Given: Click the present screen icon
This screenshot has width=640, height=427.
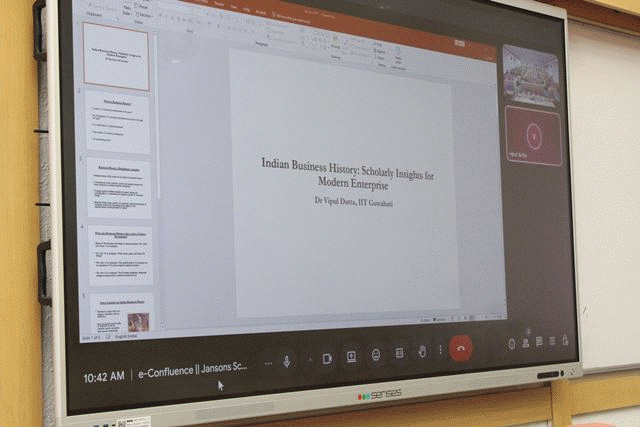Looking at the screenshot, I should click(x=351, y=356).
